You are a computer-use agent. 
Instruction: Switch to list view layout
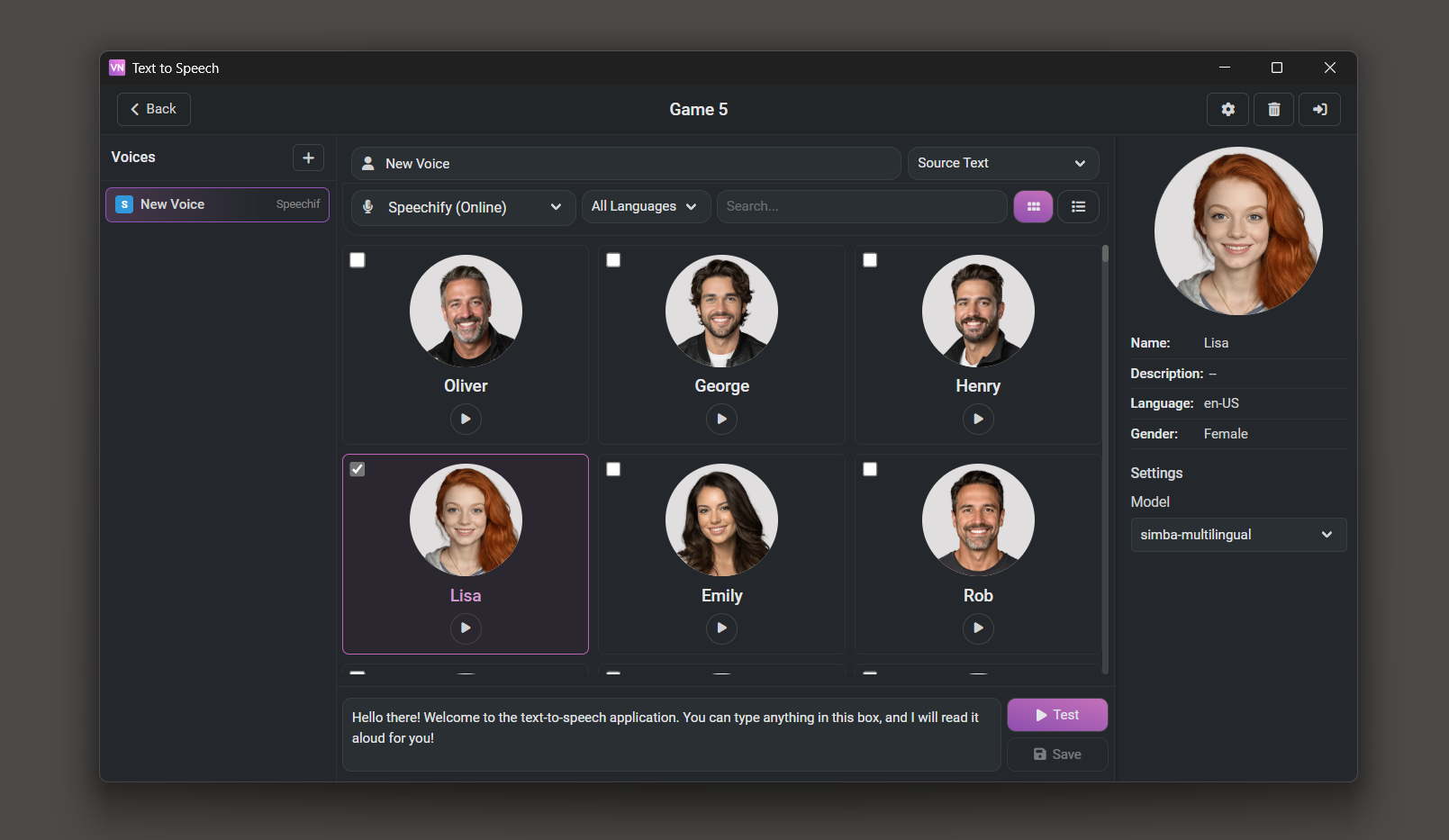pyautogui.click(x=1078, y=206)
